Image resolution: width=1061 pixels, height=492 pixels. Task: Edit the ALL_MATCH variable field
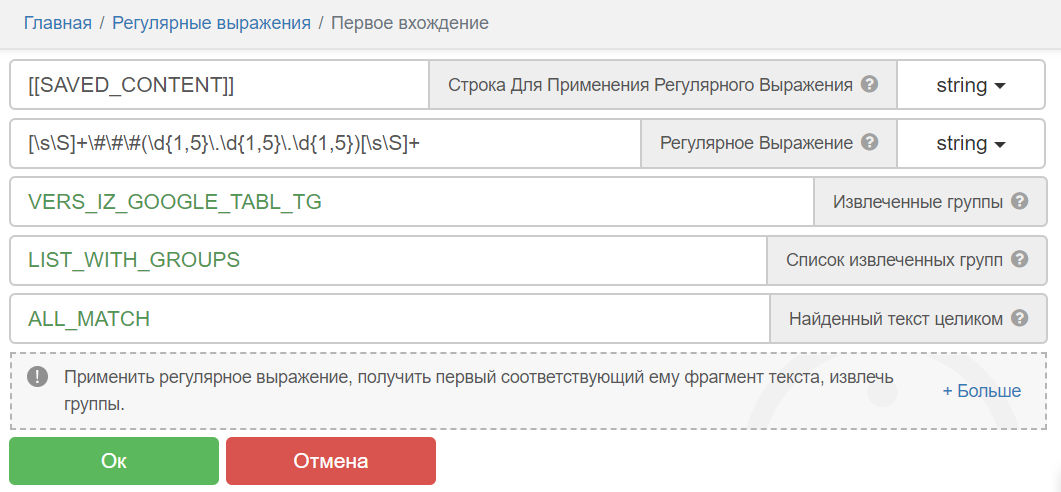point(390,319)
